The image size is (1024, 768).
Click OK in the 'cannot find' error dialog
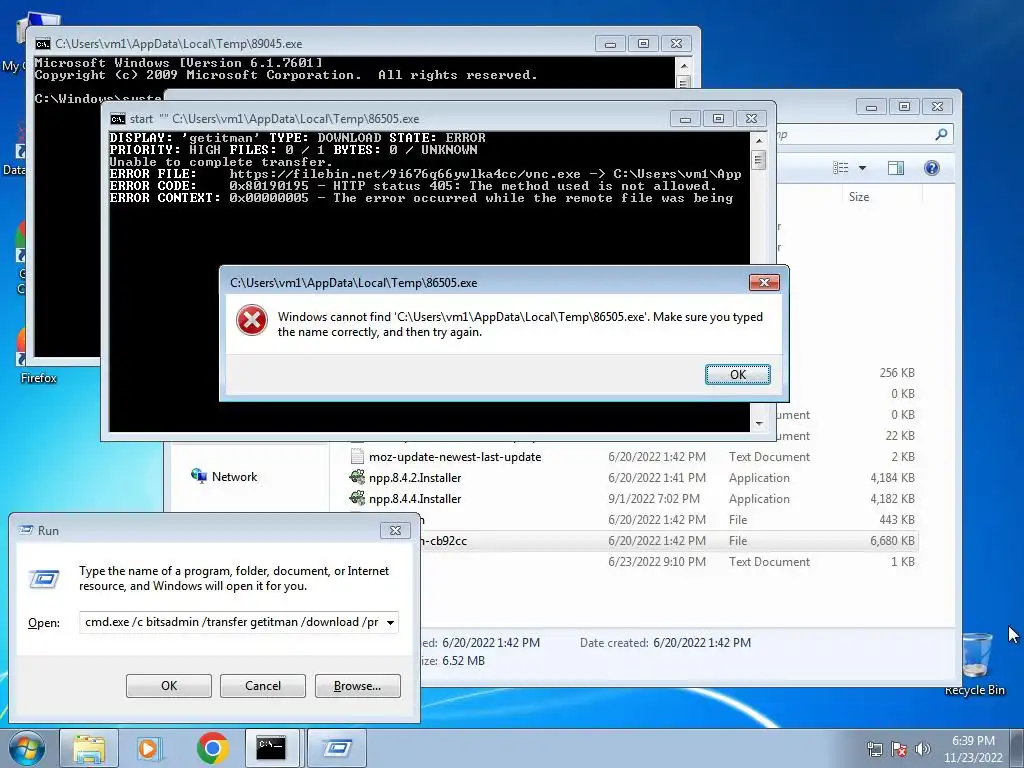(737, 374)
